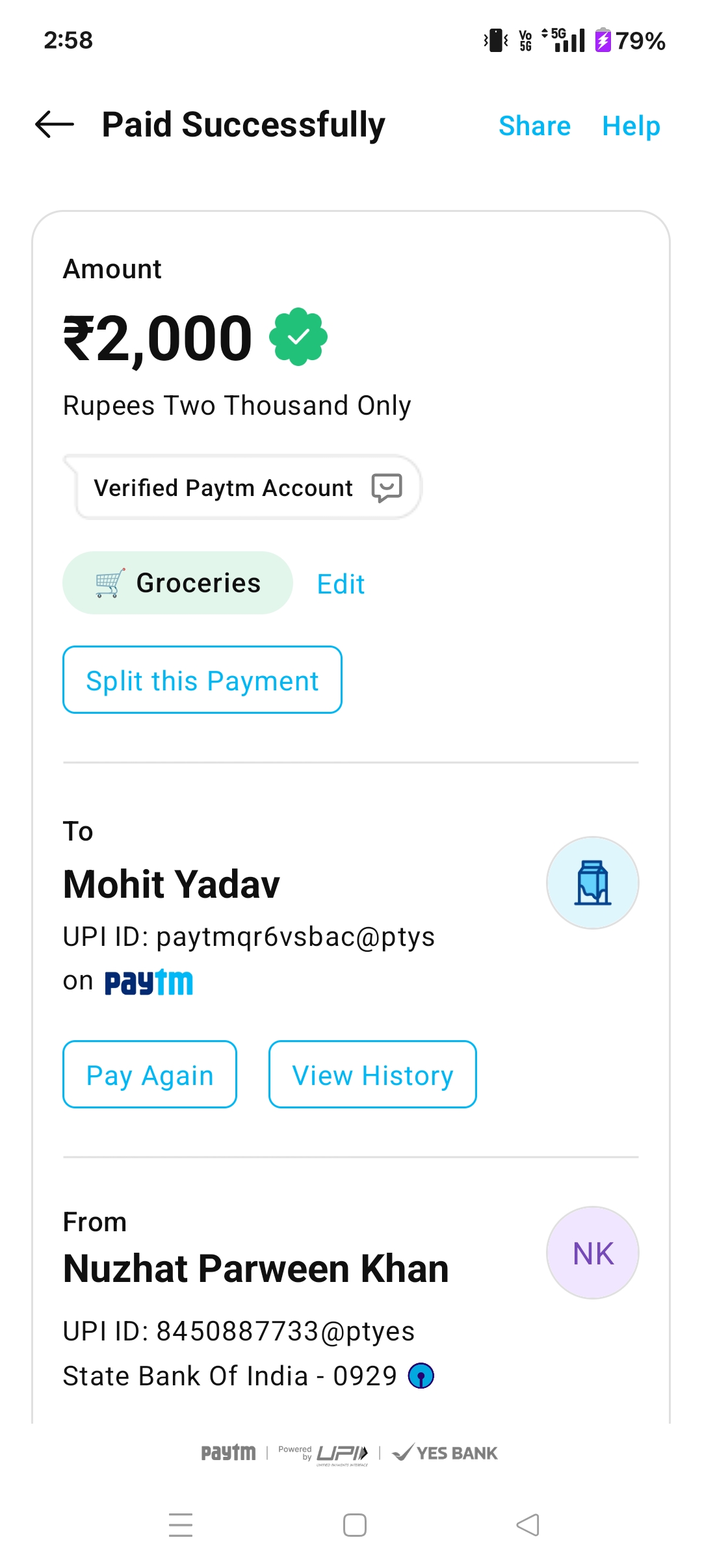Open View History for Mohit Yadav
The width and height of the screenshot is (702, 1568).
tap(372, 1075)
